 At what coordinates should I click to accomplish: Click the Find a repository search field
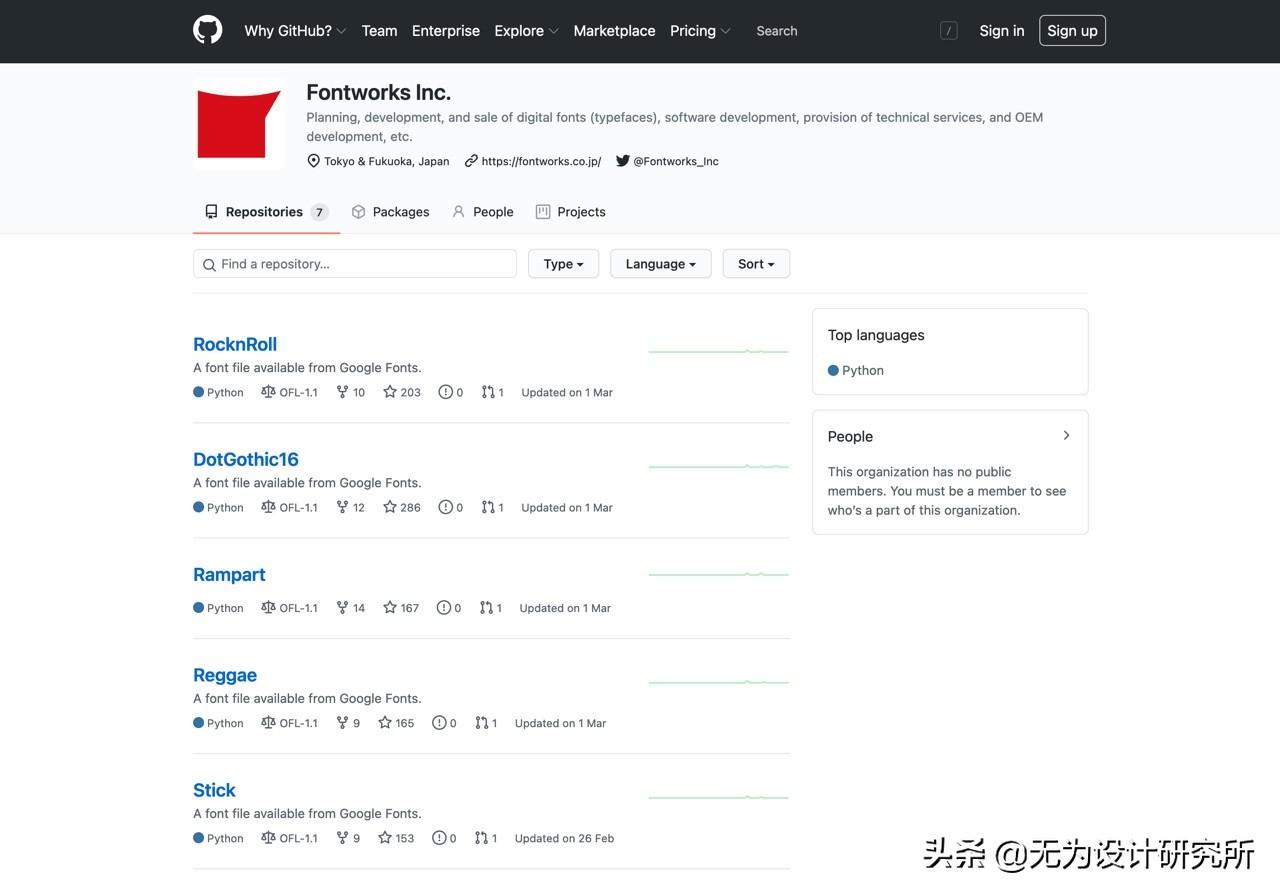355,264
